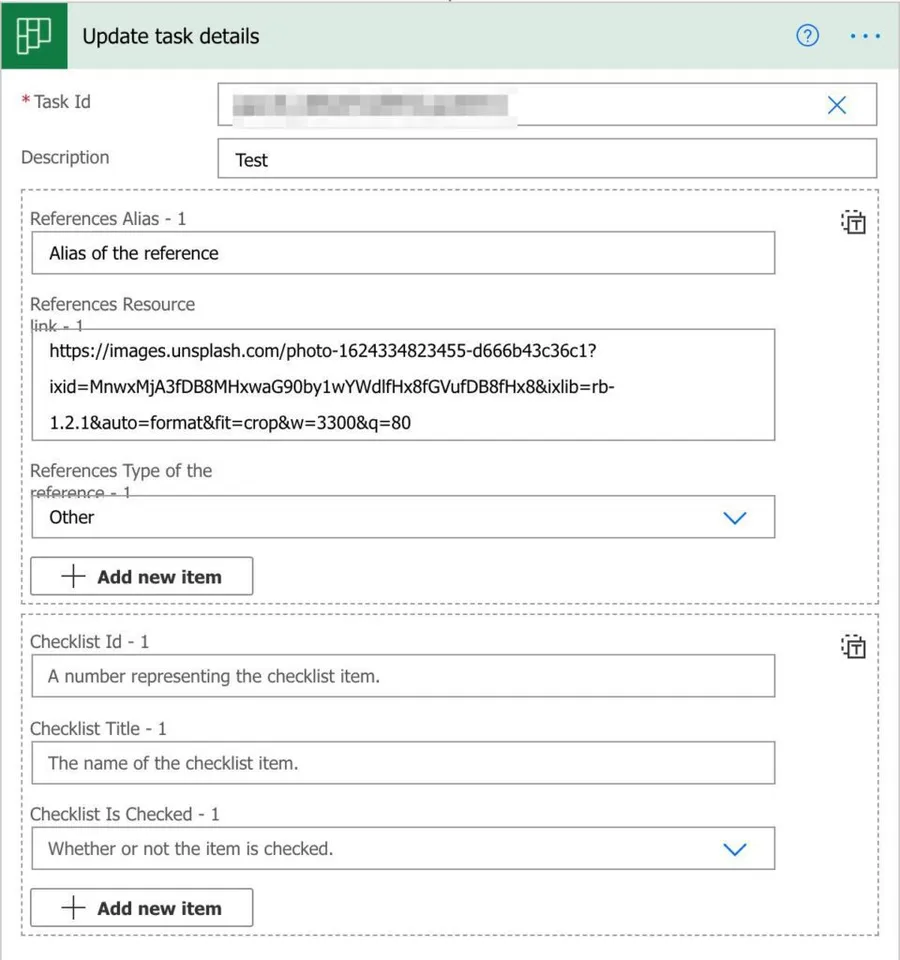Clear the Task Id value with X
The width and height of the screenshot is (900, 960).
click(x=837, y=105)
